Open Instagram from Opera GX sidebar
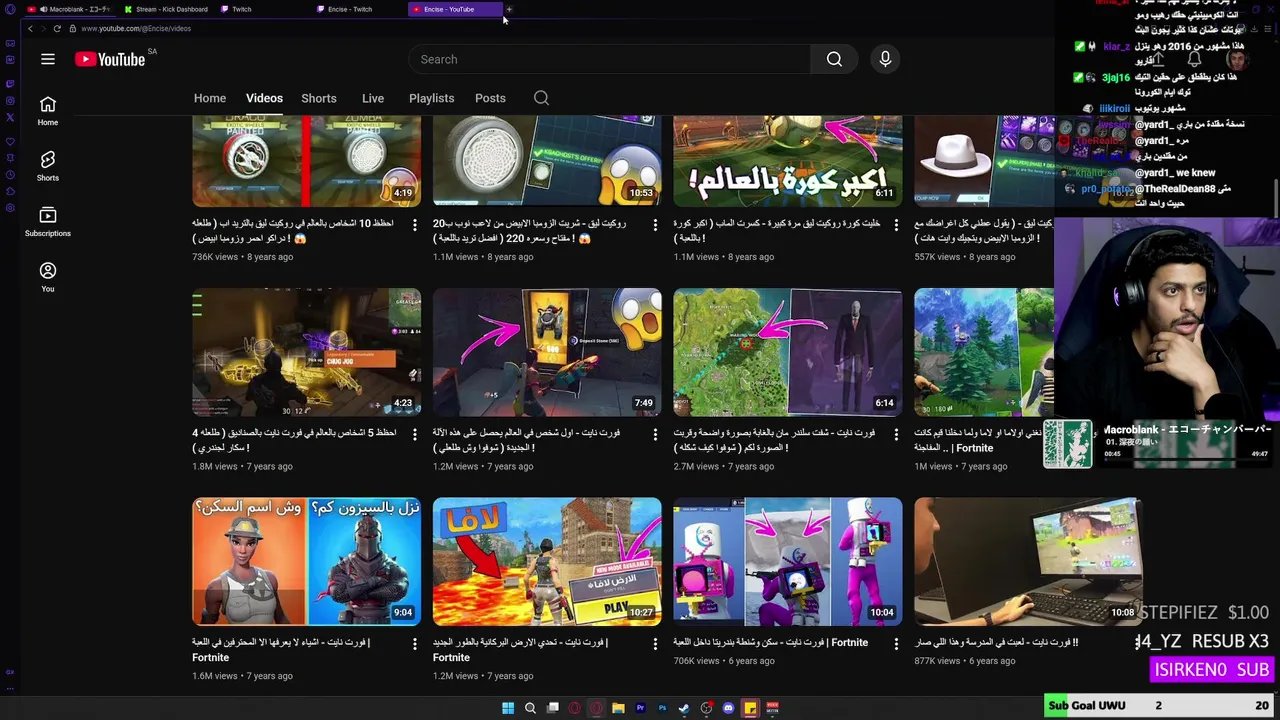This screenshot has height=720, width=1280. tap(10, 100)
